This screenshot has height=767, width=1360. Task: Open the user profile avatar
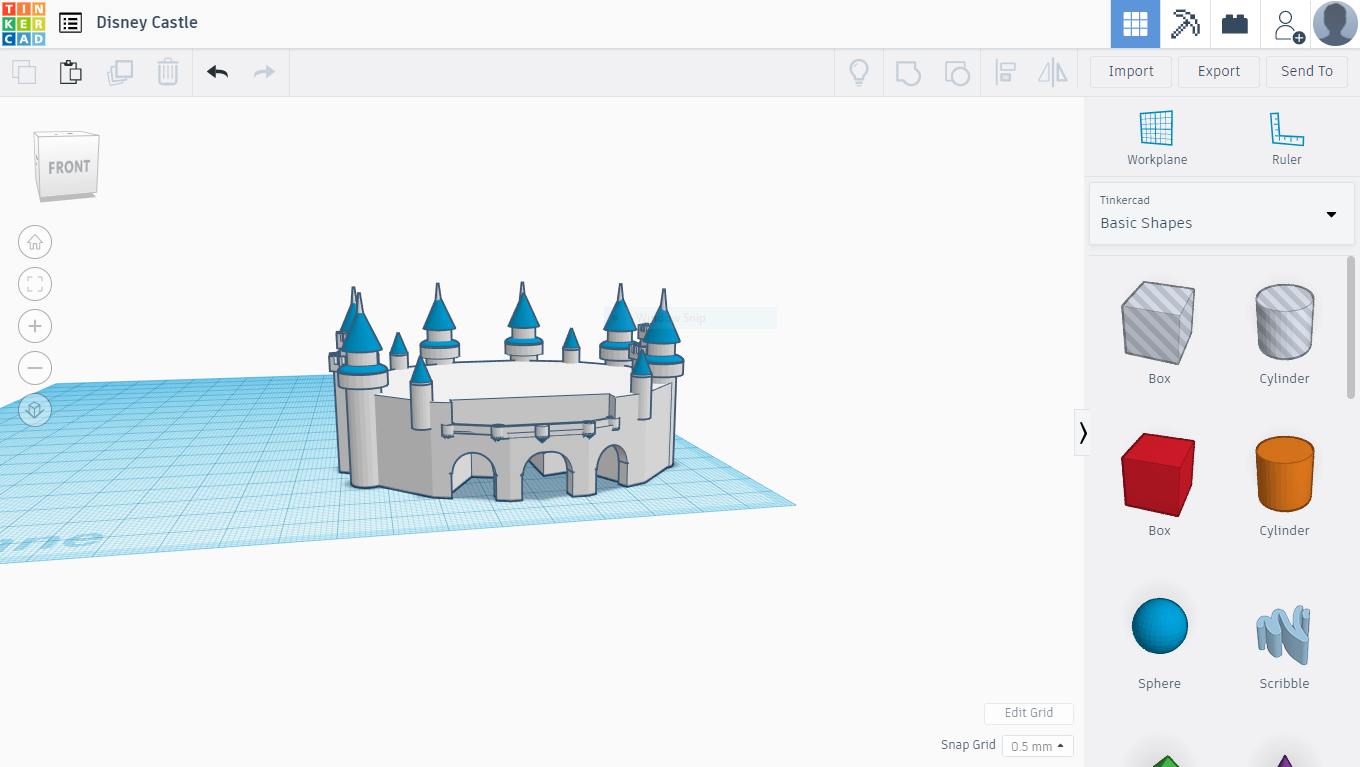[1335, 24]
